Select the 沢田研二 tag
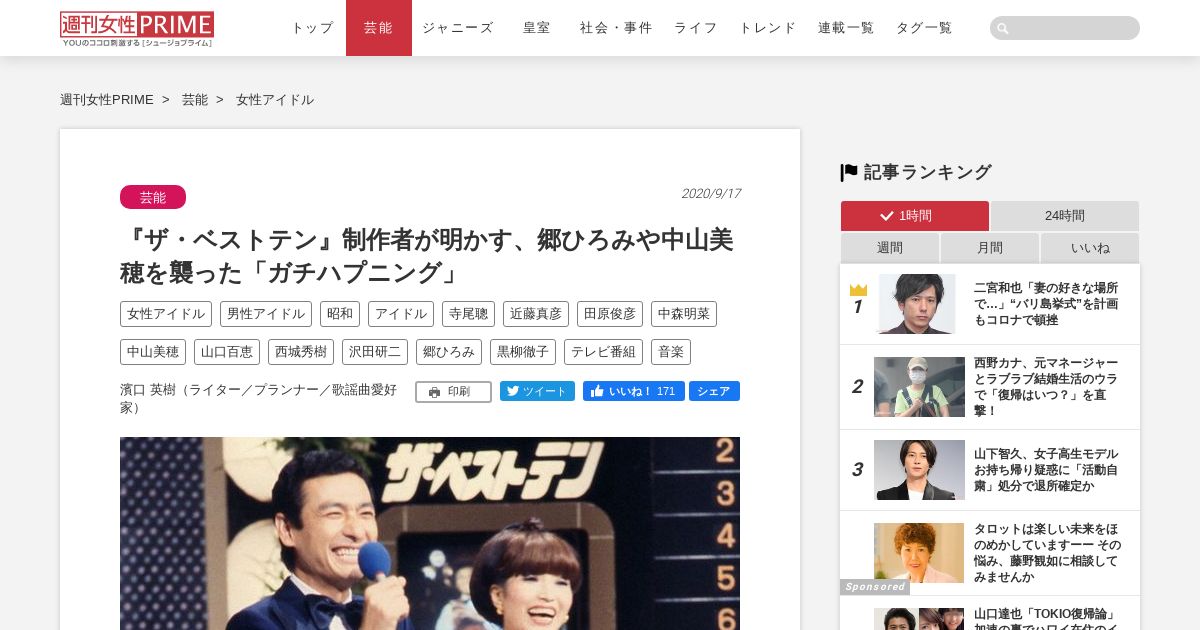This screenshot has width=1200, height=630. coord(375,352)
